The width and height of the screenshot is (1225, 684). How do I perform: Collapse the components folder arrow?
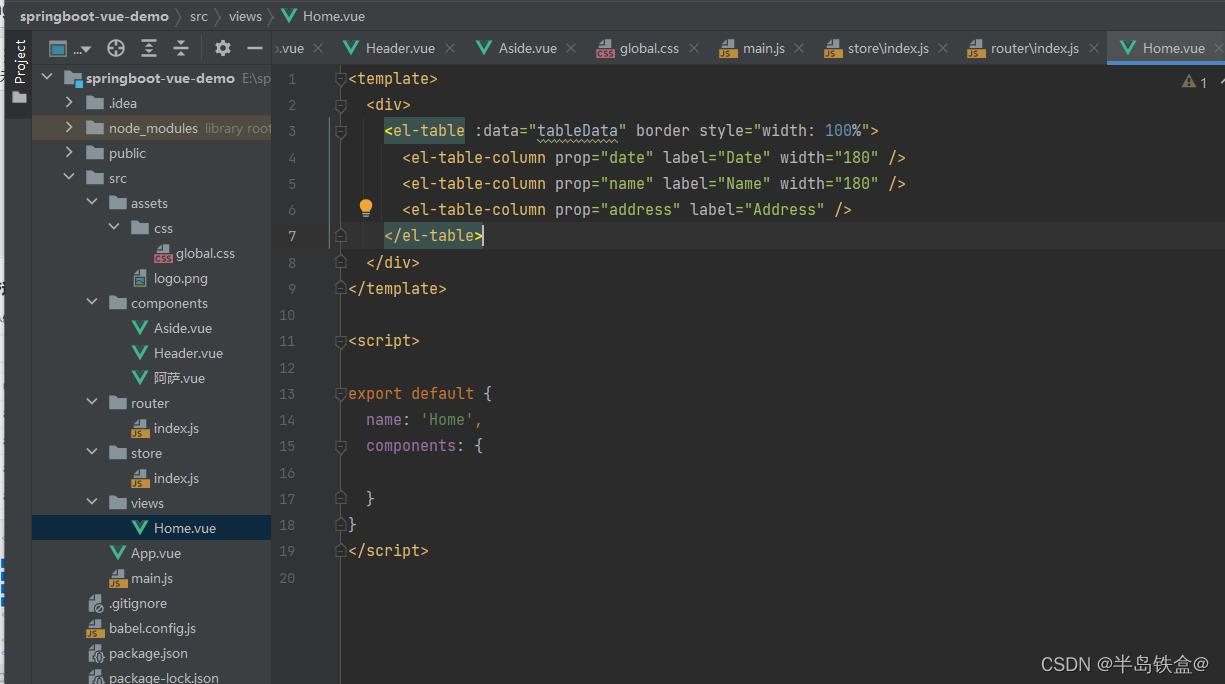click(92, 303)
